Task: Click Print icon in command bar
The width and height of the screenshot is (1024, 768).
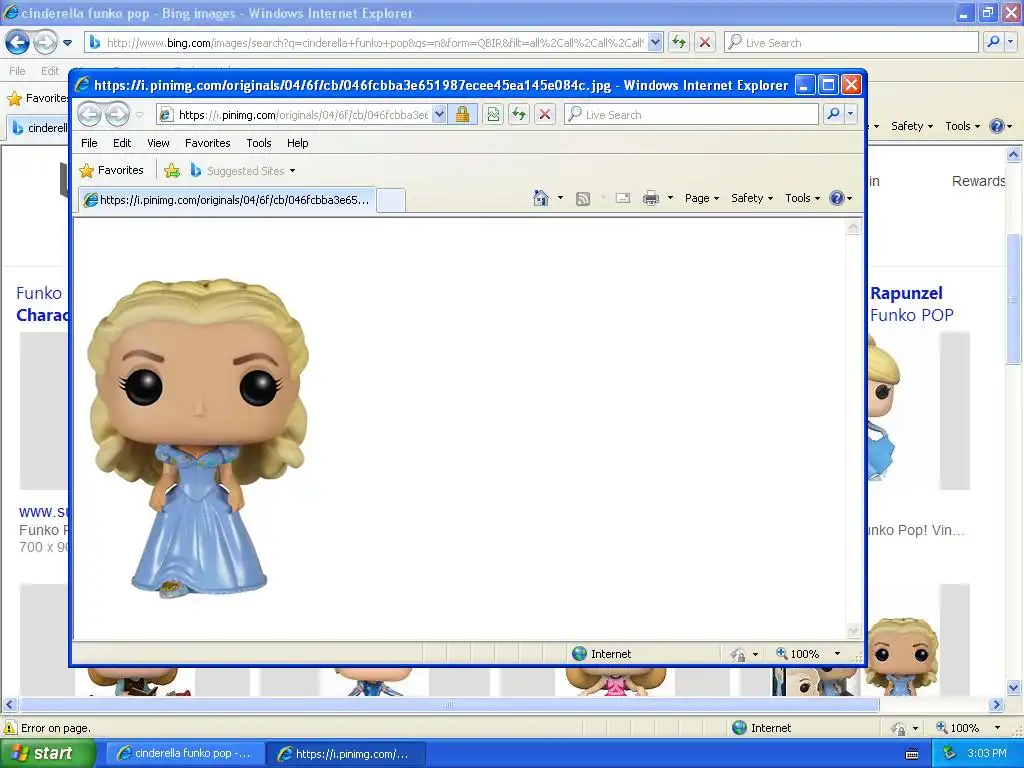Action: pos(651,198)
